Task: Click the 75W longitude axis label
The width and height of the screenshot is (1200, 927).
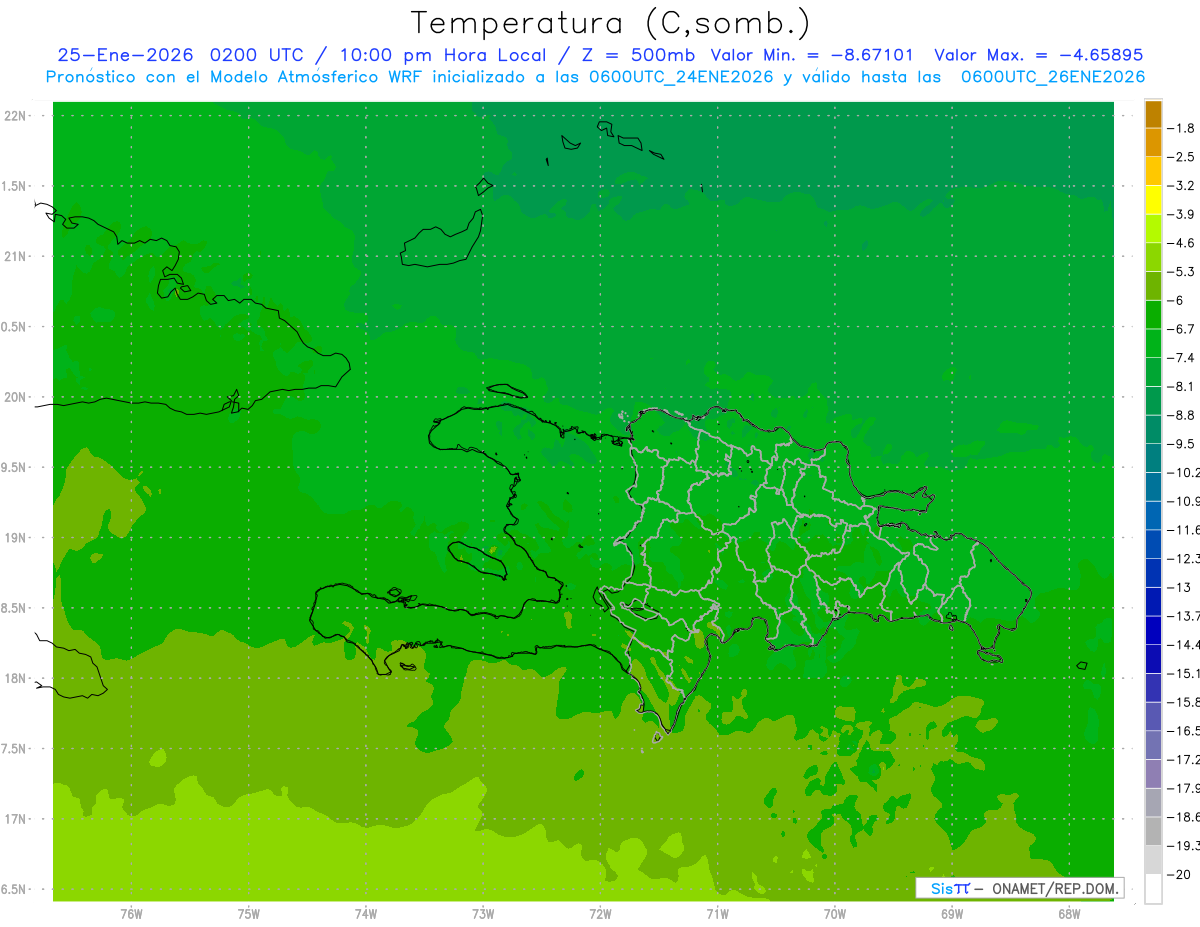Action: pyautogui.click(x=249, y=913)
